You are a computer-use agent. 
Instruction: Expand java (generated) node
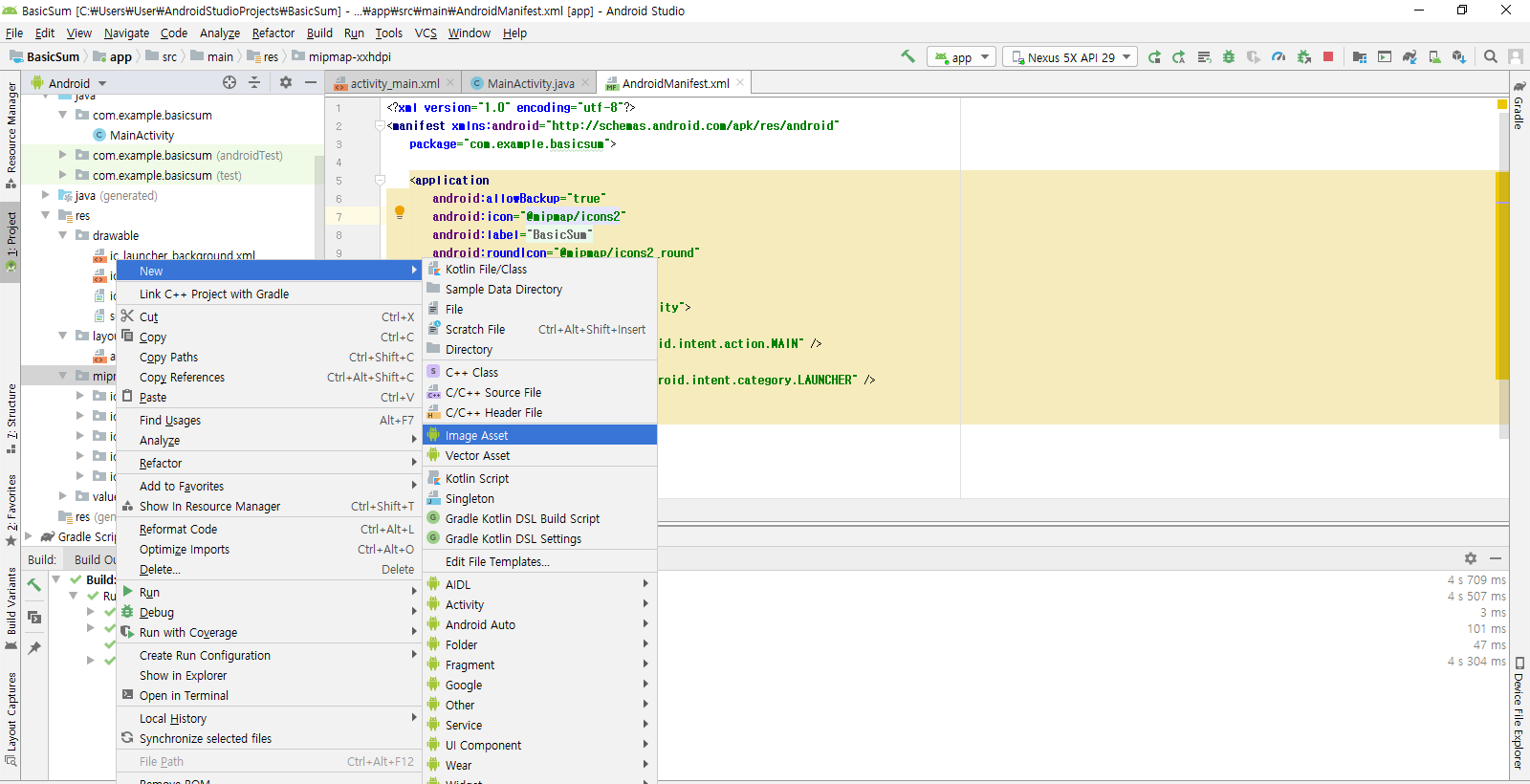click(45, 195)
